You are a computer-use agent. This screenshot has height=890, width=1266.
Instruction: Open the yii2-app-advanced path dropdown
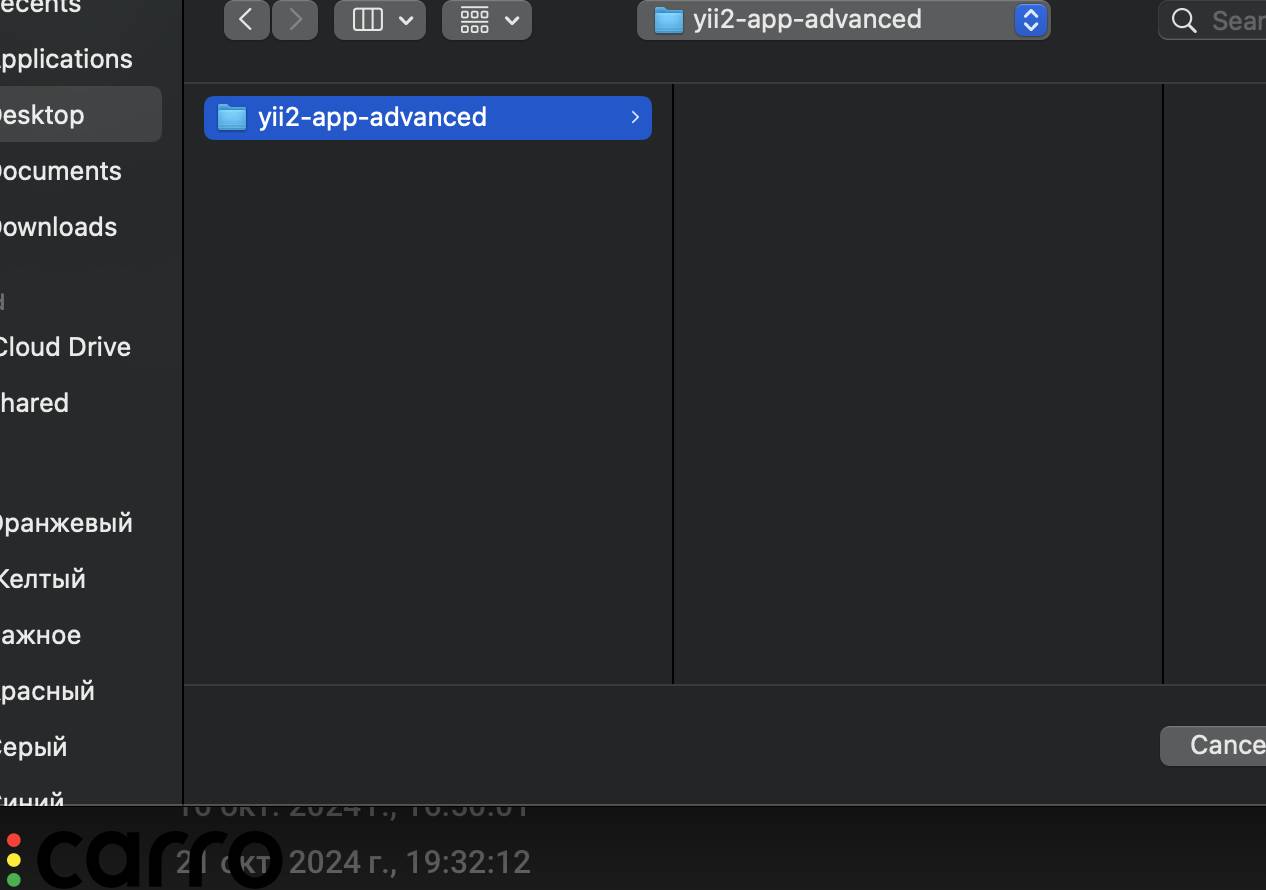click(843, 20)
